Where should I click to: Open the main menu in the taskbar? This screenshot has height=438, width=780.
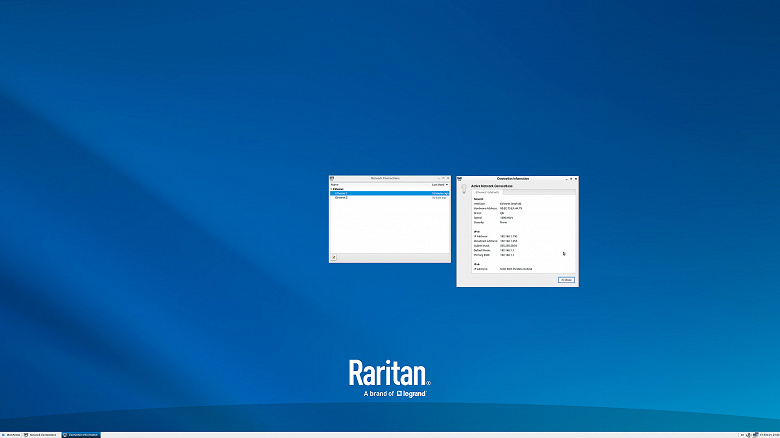(11, 435)
